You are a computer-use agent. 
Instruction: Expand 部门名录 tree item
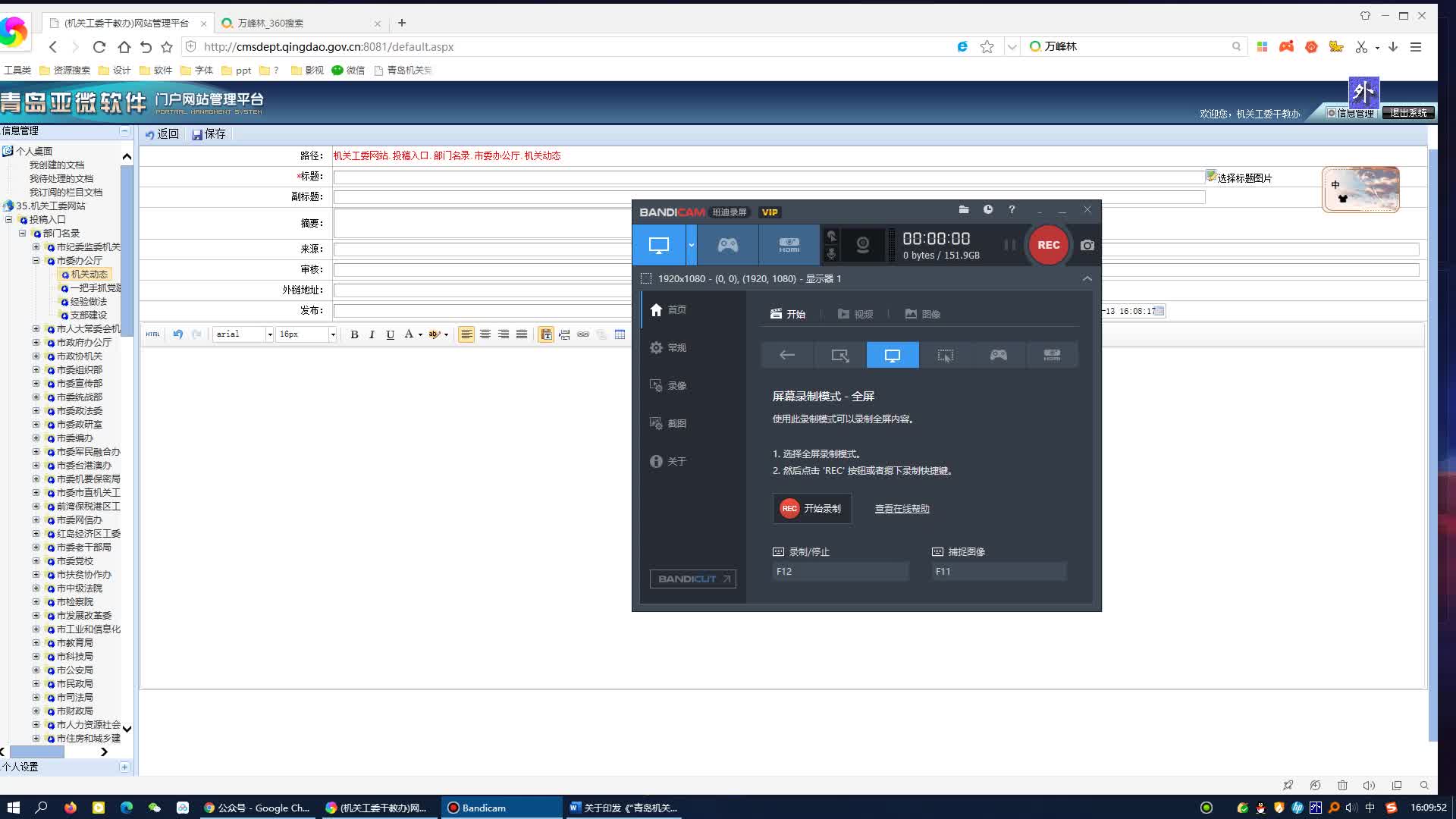point(23,233)
